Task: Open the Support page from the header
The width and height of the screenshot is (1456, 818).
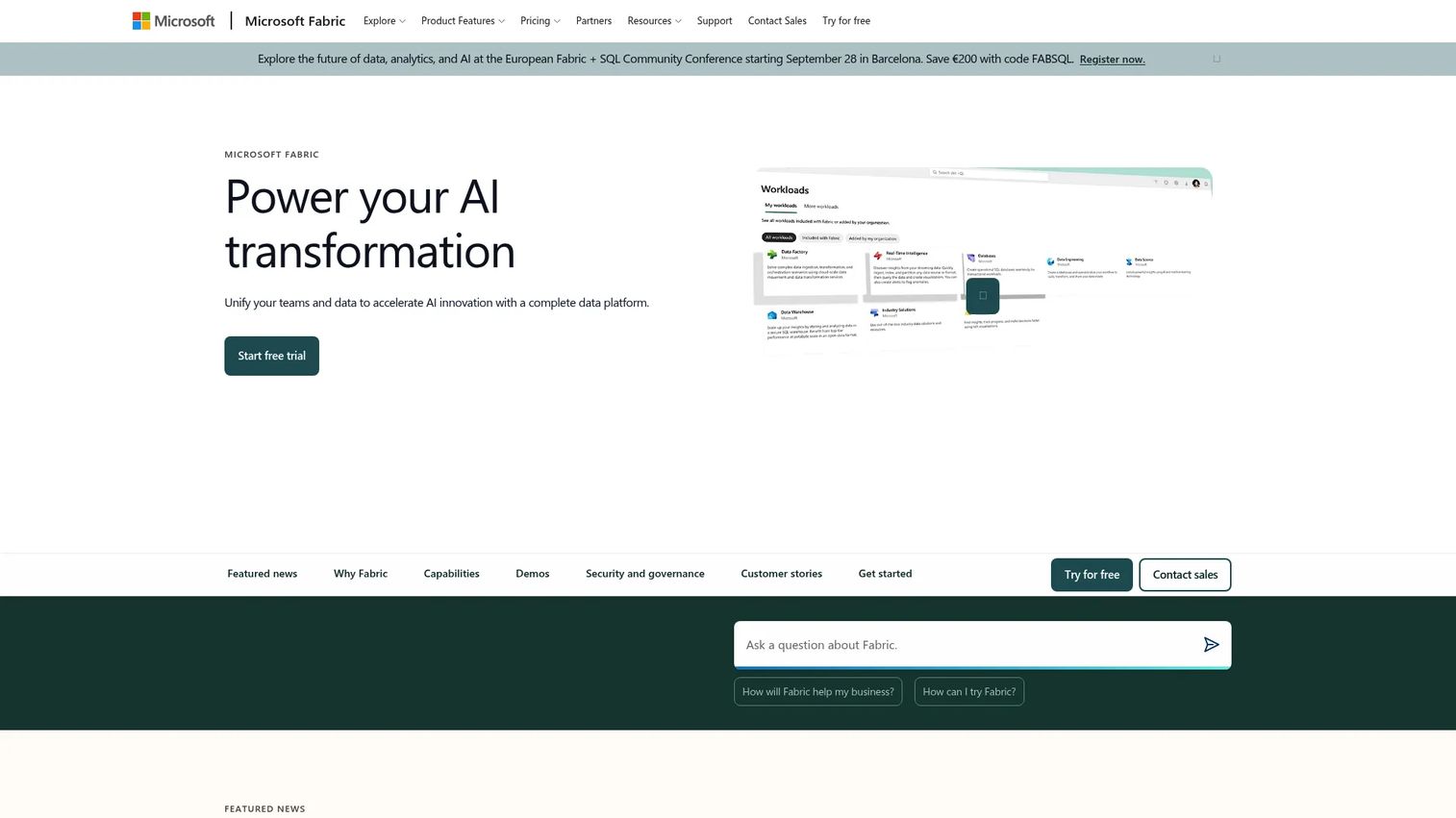Action: (x=715, y=20)
